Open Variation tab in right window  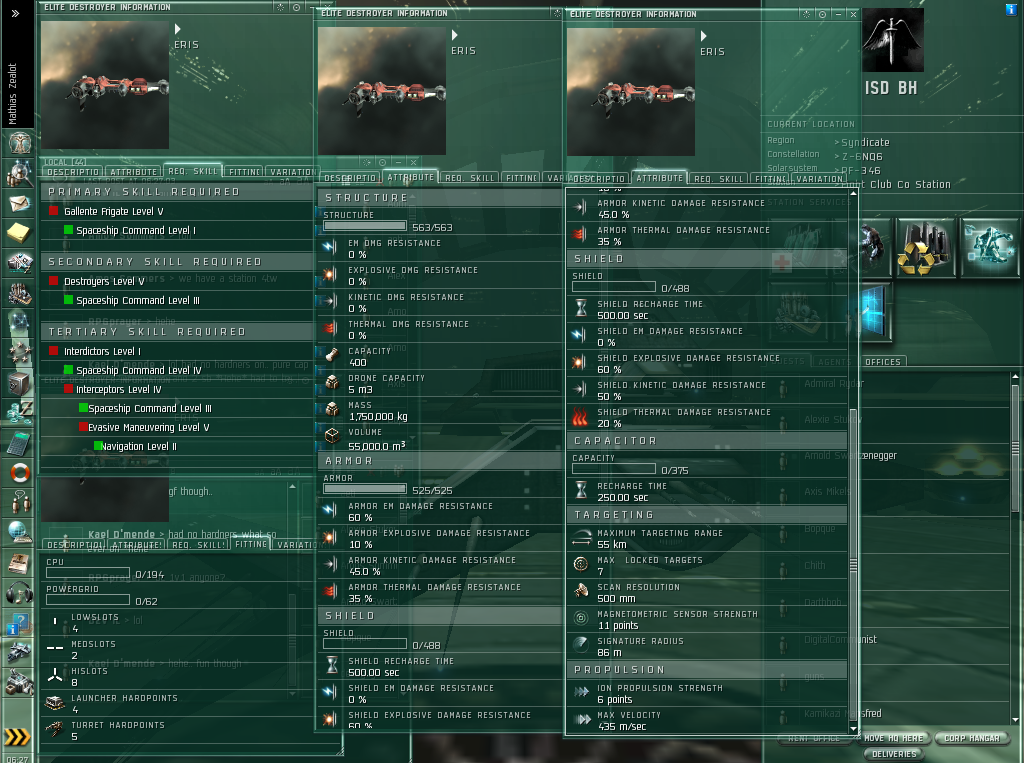[820, 178]
